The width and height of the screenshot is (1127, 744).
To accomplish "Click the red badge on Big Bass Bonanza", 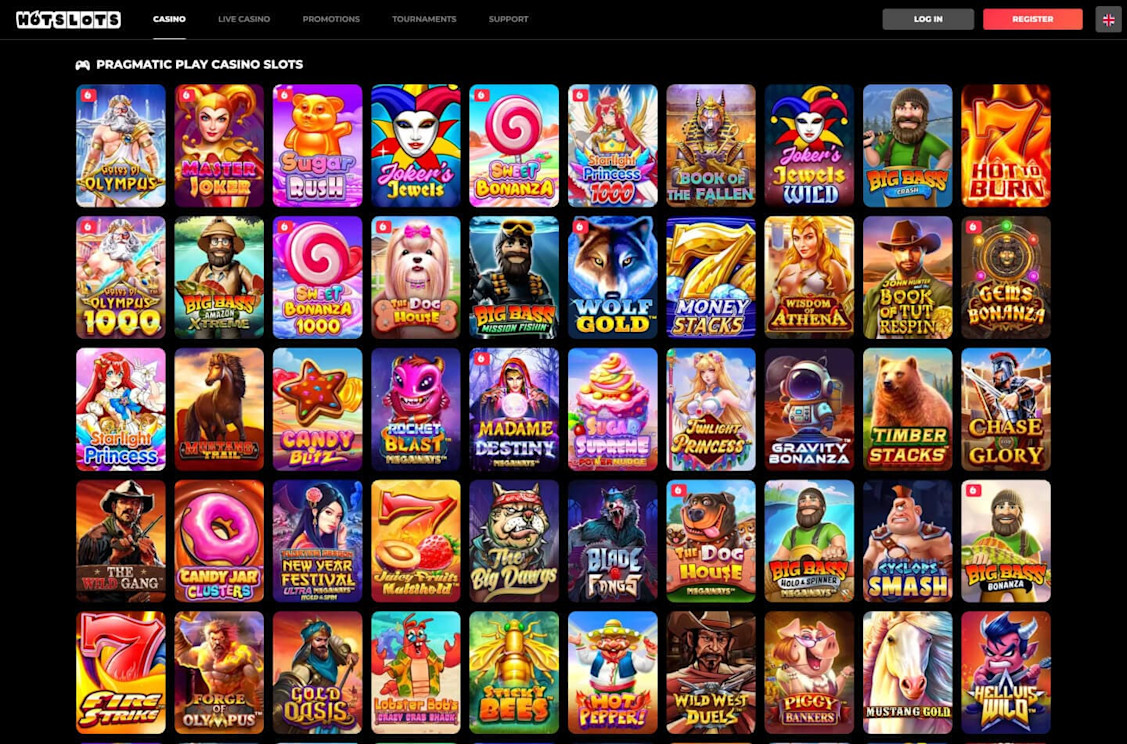I will coord(973,491).
